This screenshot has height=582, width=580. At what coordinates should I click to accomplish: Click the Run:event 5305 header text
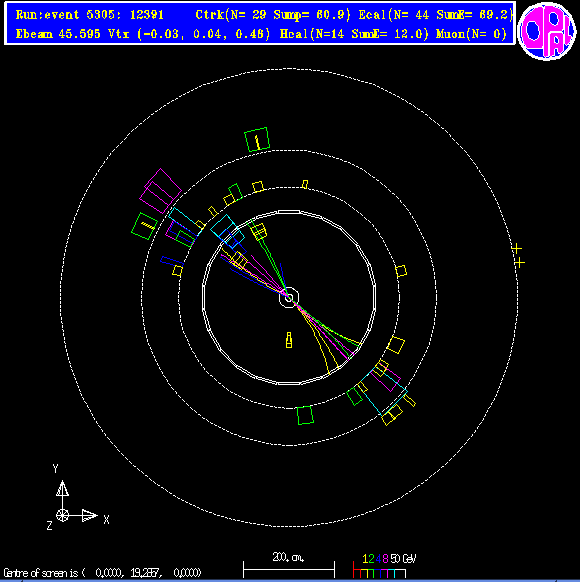pos(89,15)
